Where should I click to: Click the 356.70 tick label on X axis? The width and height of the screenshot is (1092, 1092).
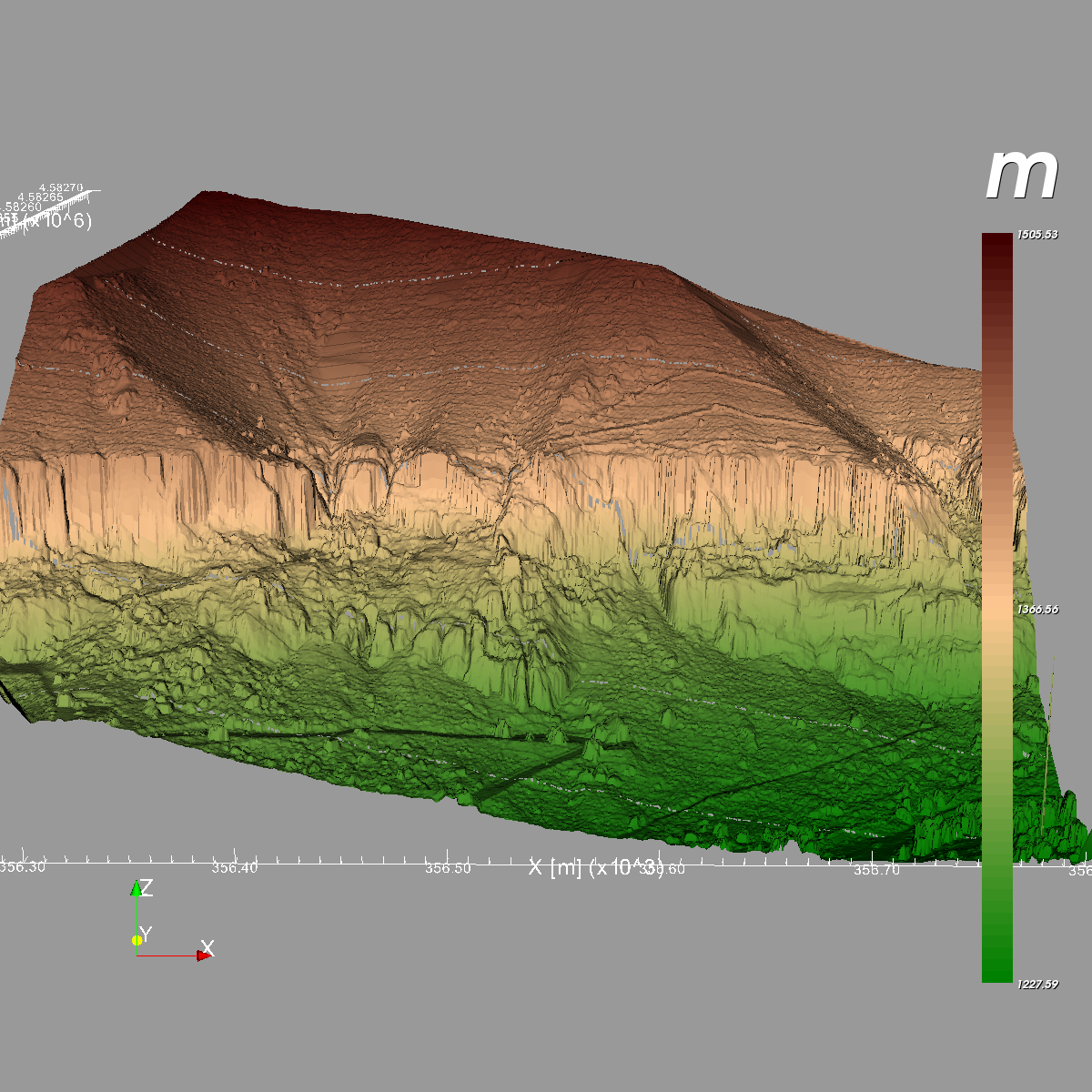(x=876, y=870)
